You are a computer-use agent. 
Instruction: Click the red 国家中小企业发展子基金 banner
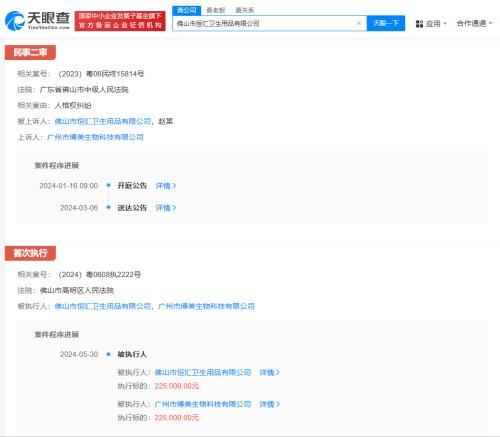click(x=120, y=21)
